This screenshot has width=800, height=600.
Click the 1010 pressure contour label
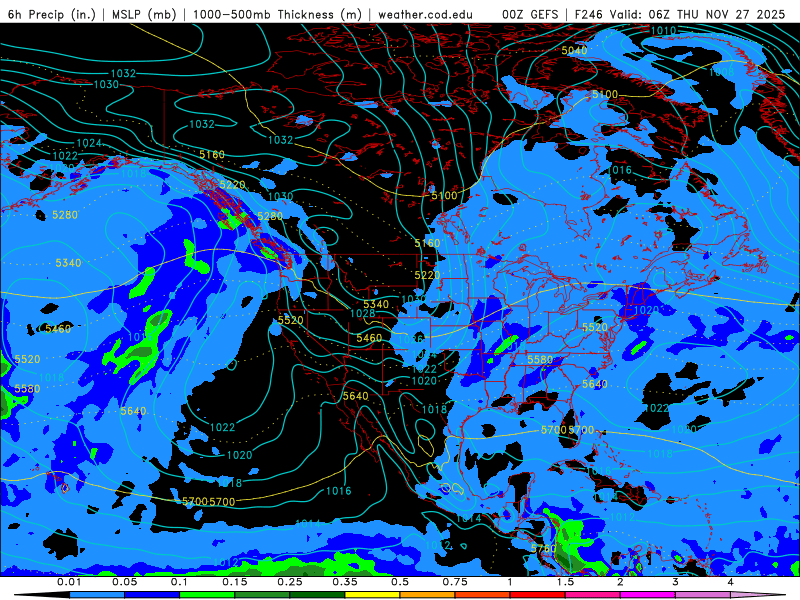(x=663, y=31)
